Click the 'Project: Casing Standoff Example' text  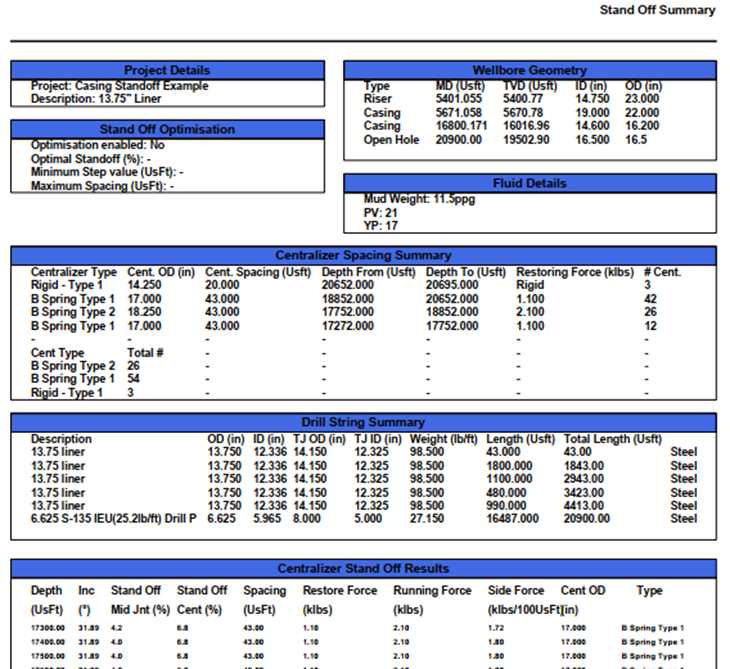point(119,86)
